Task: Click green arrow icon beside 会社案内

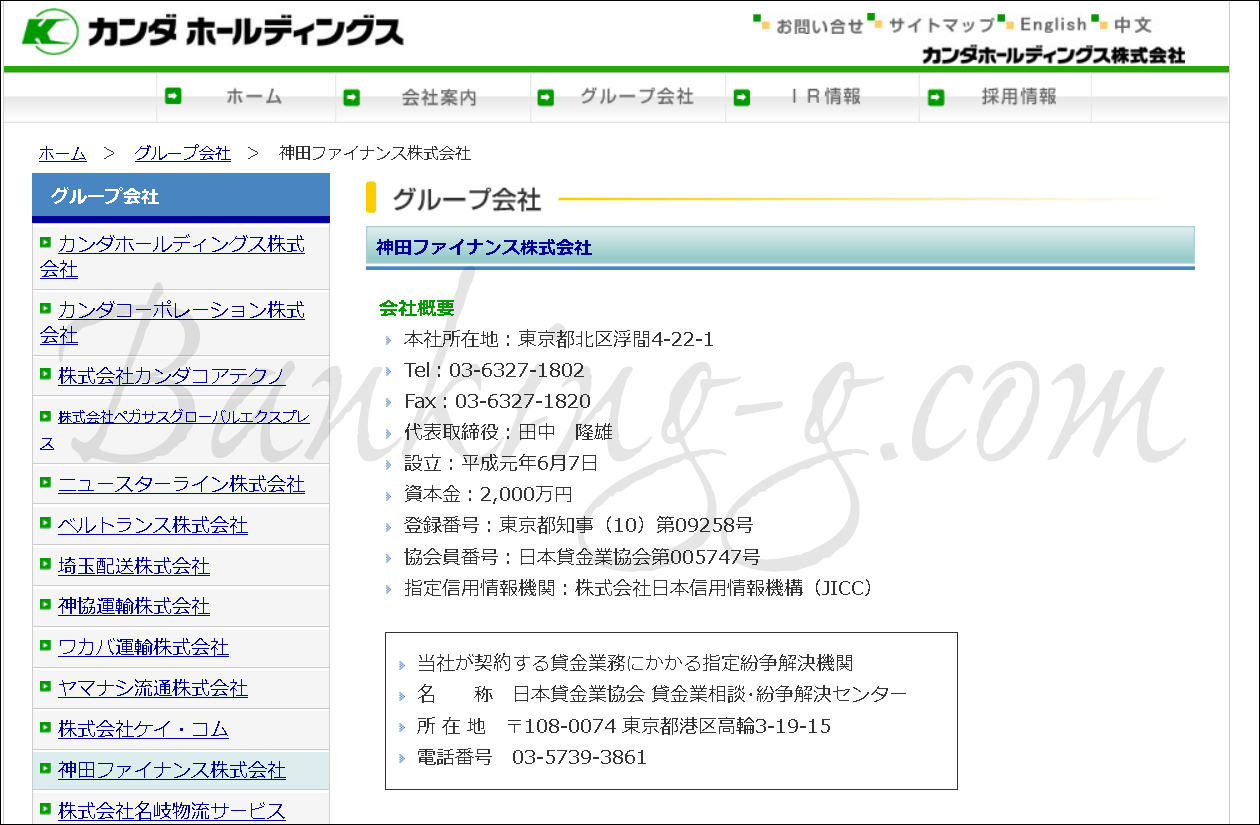Action: click(351, 97)
